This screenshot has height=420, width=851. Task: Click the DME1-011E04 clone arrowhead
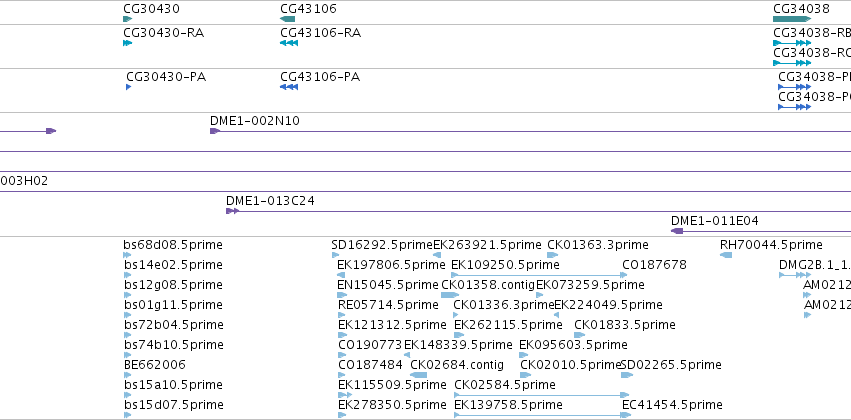click(677, 231)
